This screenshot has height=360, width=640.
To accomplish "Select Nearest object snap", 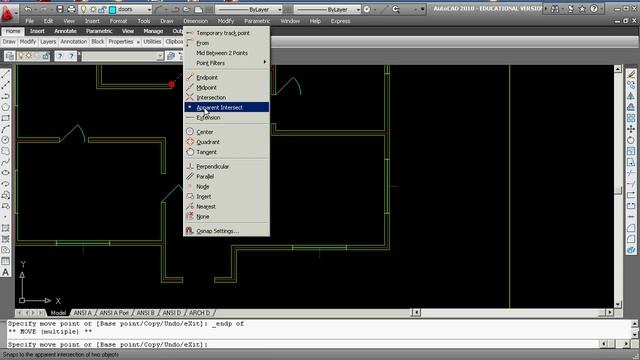I will pos(227,207).
